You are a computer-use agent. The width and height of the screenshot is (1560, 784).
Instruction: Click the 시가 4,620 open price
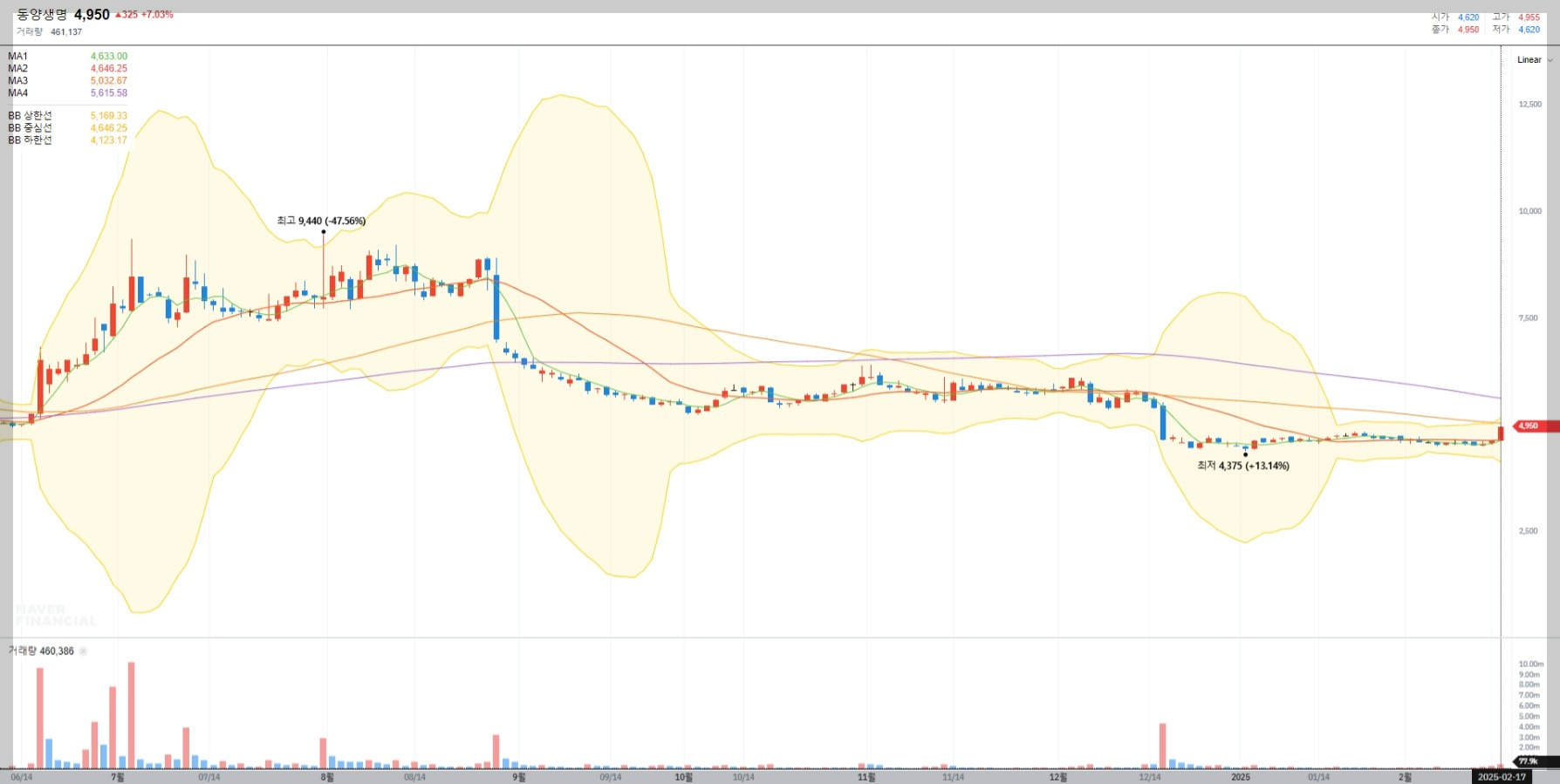coord(1455,17)
